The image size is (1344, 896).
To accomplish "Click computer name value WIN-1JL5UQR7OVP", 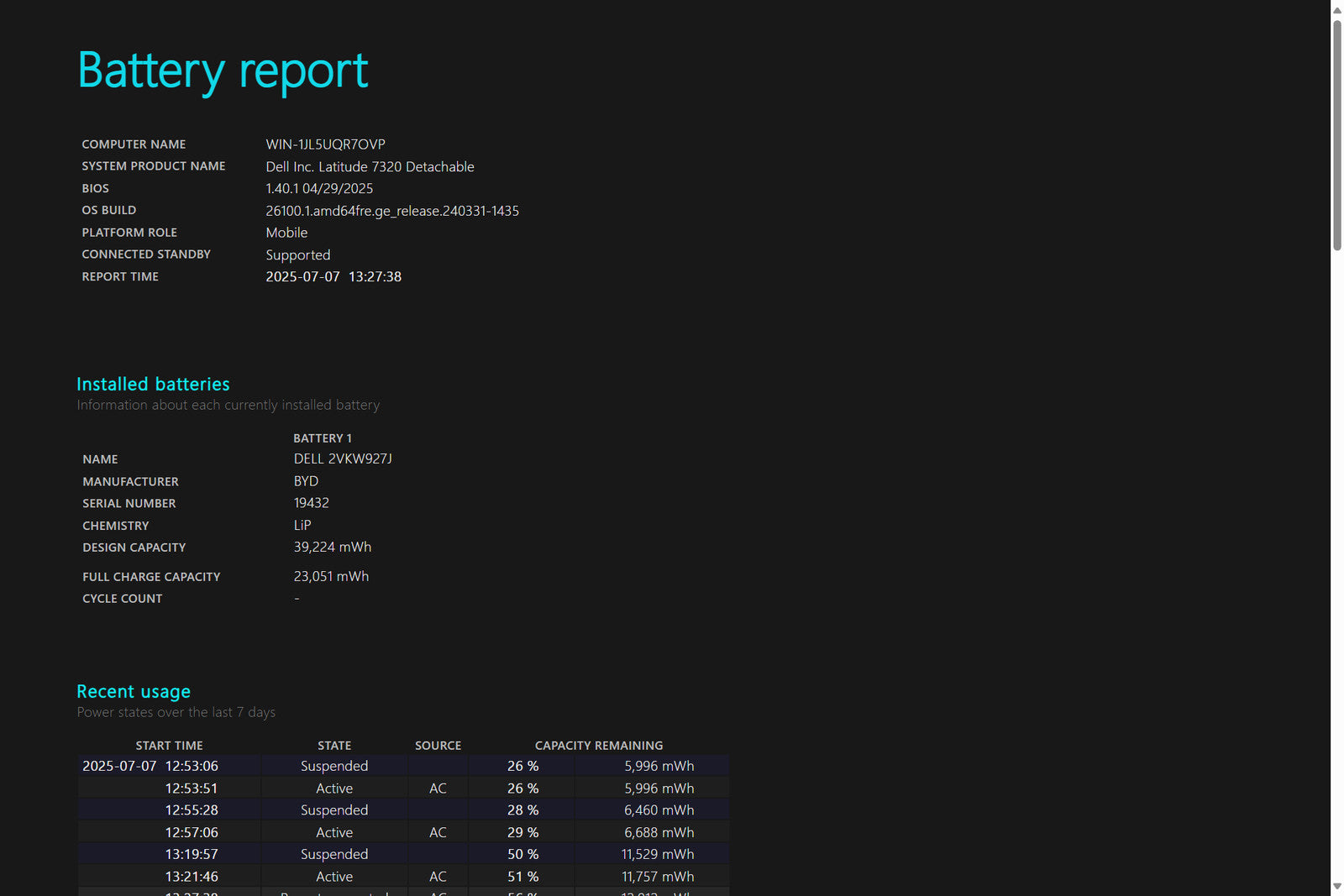I will [x=325, y=144].
